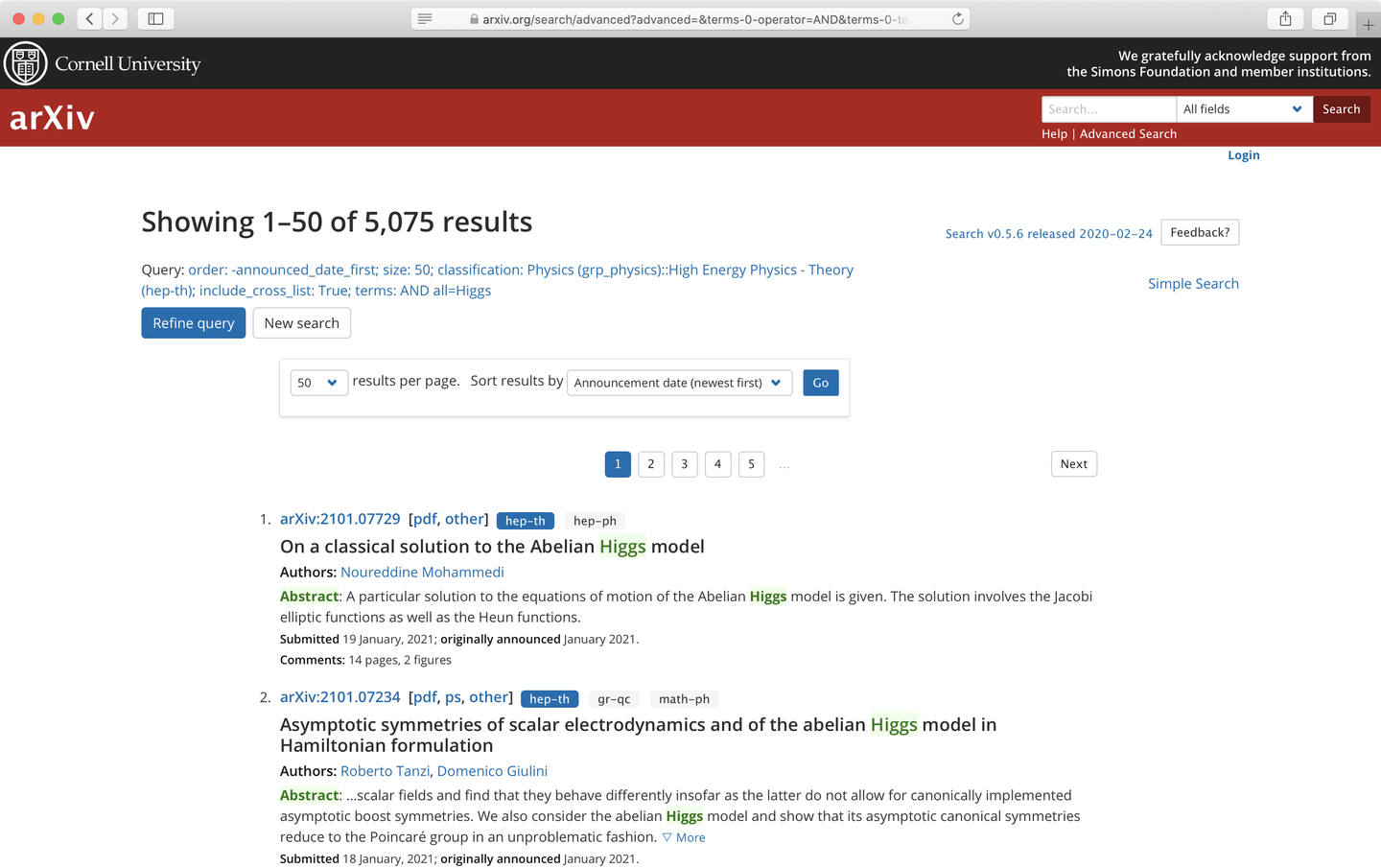Click the gr-qc tag on second result

[x=614, y=699]
